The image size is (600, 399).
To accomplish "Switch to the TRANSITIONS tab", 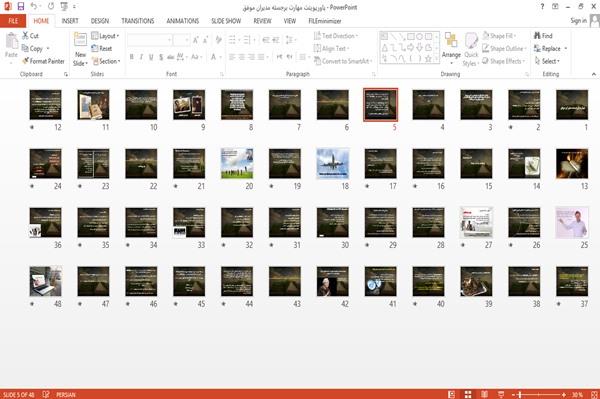I will [138, 21].
